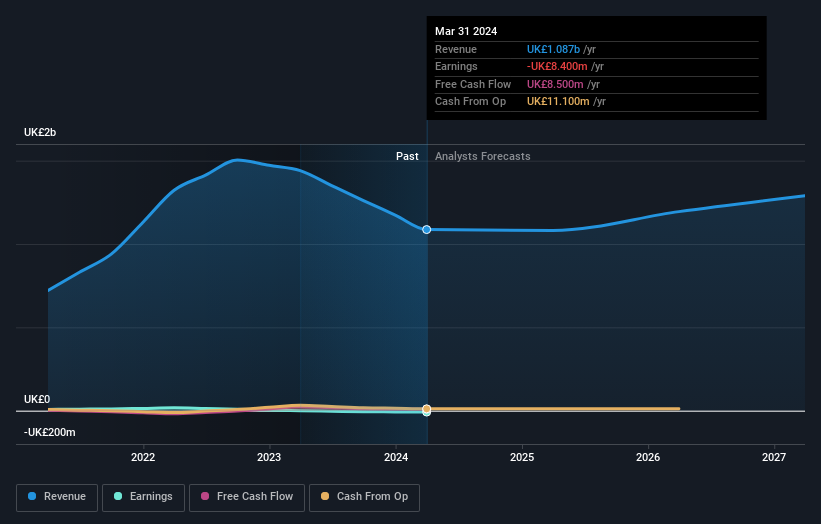This screenshot has width=821, height=524.
Task: Click the blue Revenue data point marker
Action: 427,229
